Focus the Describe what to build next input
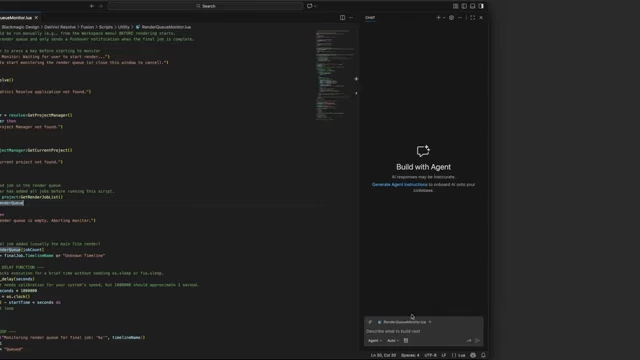Screen dimensions: 640x360 [423, 331]
